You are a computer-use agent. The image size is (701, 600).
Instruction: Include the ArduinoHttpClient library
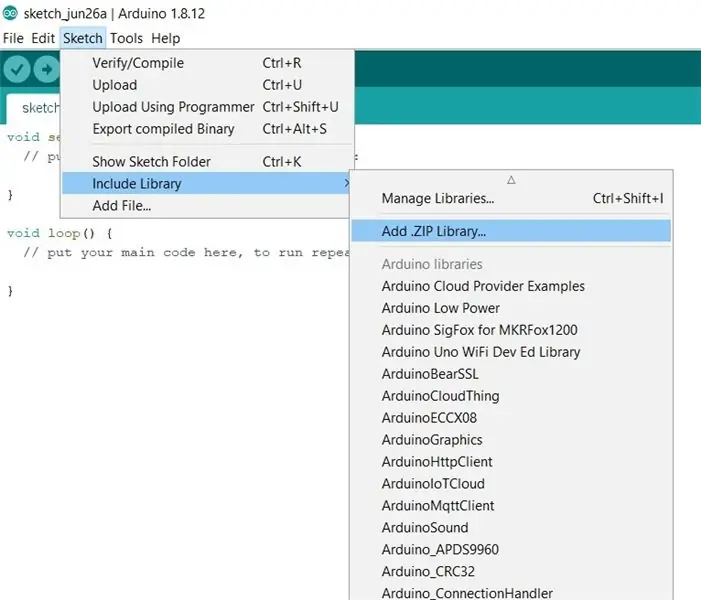click(511, 461)
